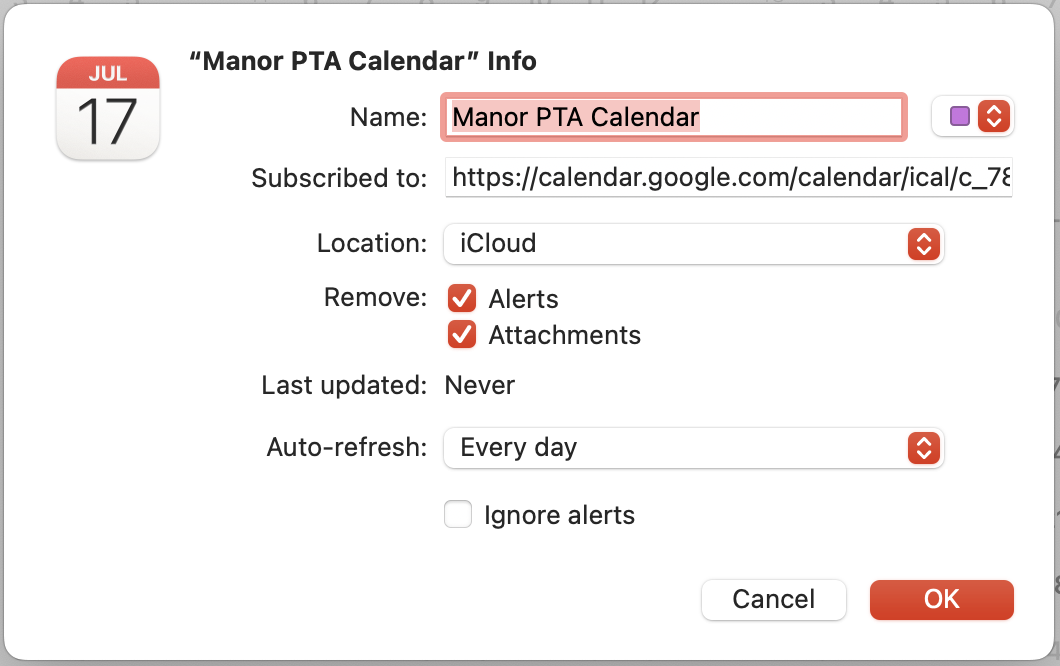Screen dimensions: 1060x666
Task: Open the color picker chevron arrows
Action: click(x=992, y=116)
